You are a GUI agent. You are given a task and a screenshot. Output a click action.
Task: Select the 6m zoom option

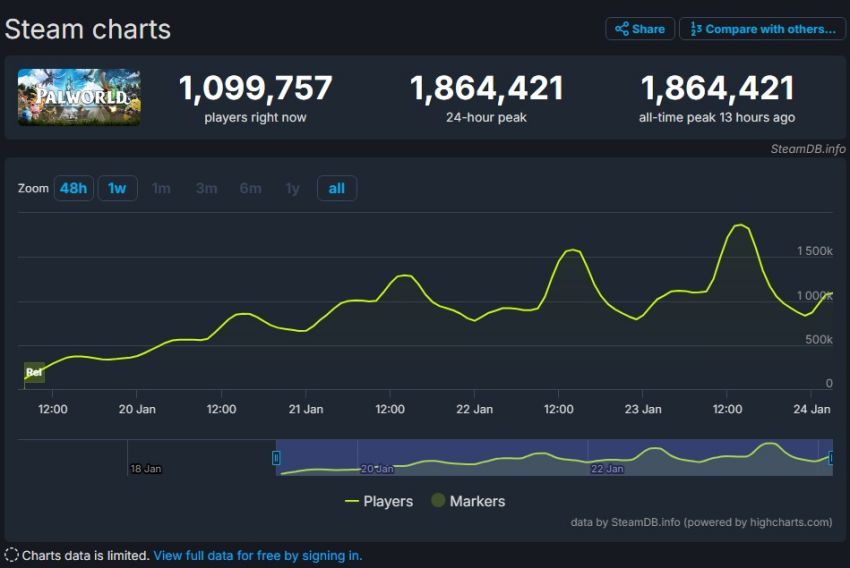pyautogui.click(x=250, y=188)
